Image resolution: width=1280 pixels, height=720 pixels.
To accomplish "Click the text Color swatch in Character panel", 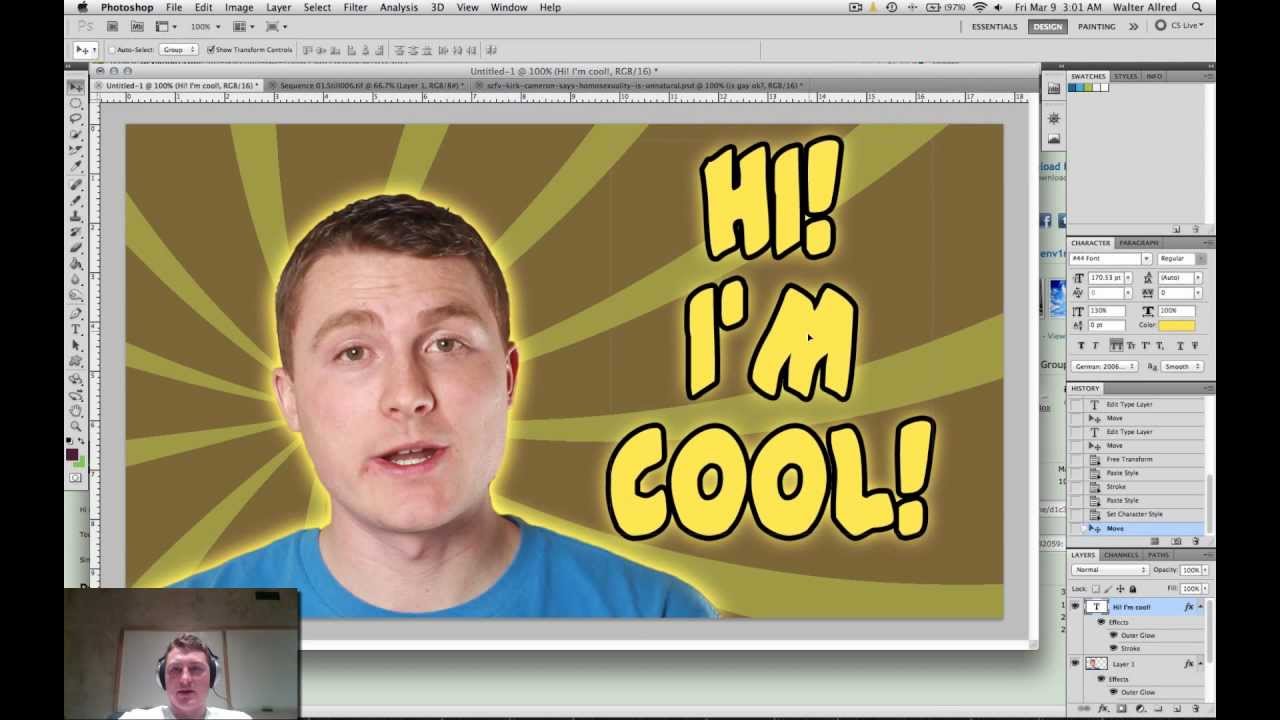I will tap(1176, 326).
